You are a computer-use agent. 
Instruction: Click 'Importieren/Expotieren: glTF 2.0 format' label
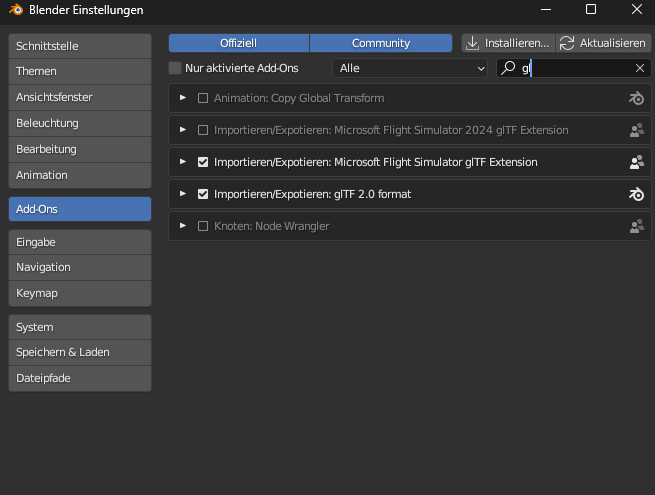[x=312, y=194]
